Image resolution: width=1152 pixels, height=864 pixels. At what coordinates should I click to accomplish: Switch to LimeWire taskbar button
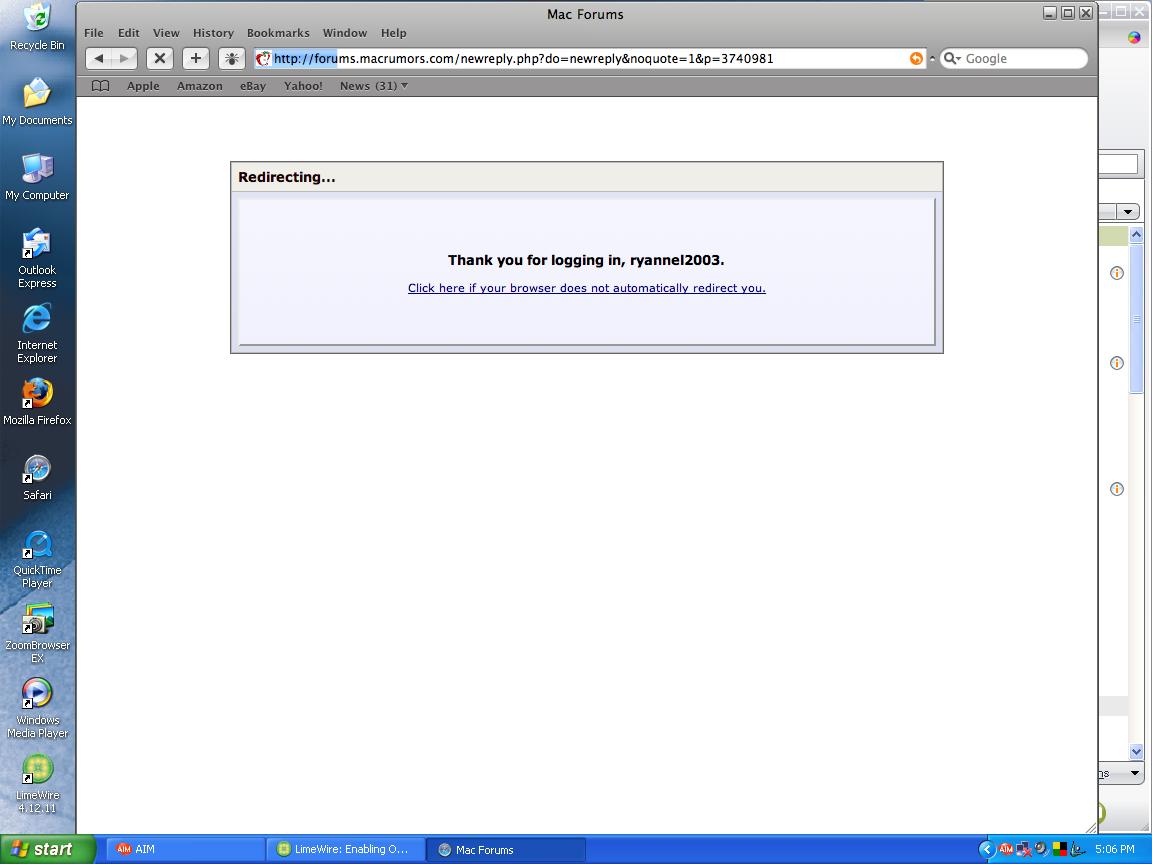coord(346,849)
